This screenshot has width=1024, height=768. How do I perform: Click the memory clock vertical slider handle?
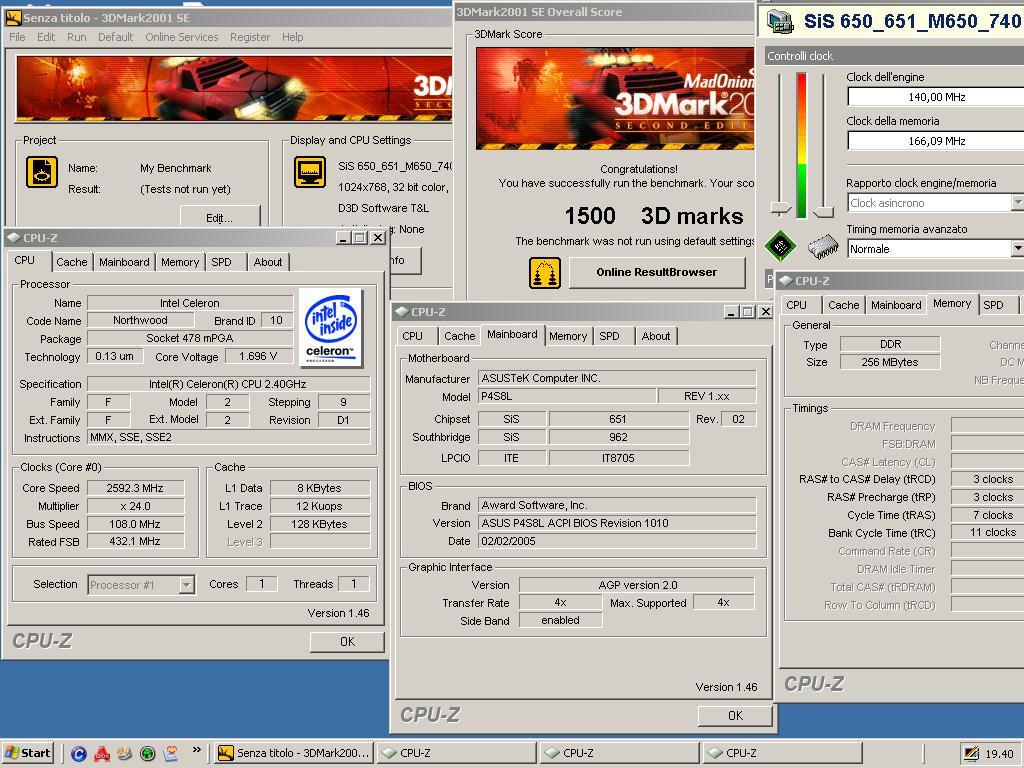tap(824, 210)
